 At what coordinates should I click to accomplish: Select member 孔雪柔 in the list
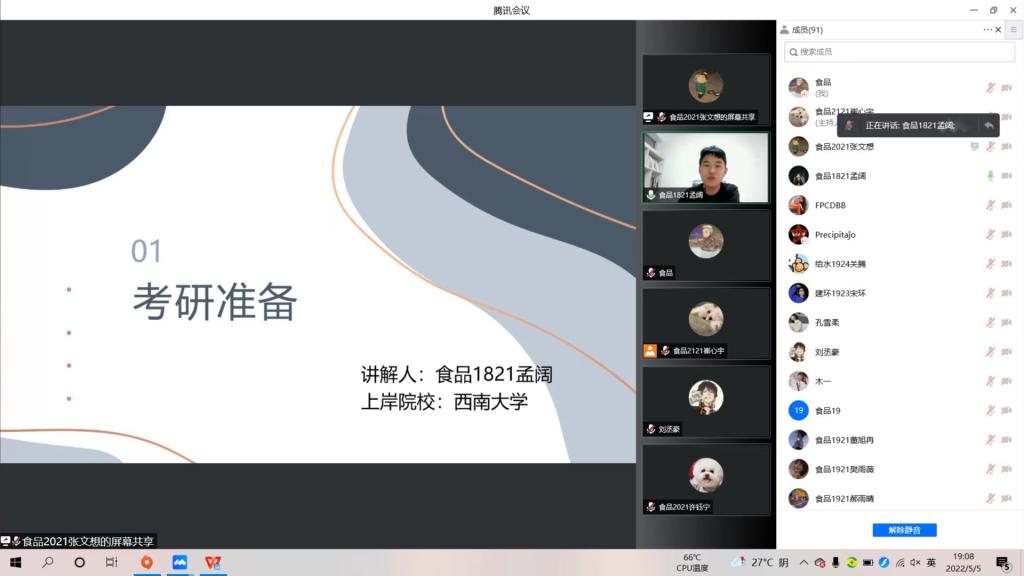click(x=899, y=323)
